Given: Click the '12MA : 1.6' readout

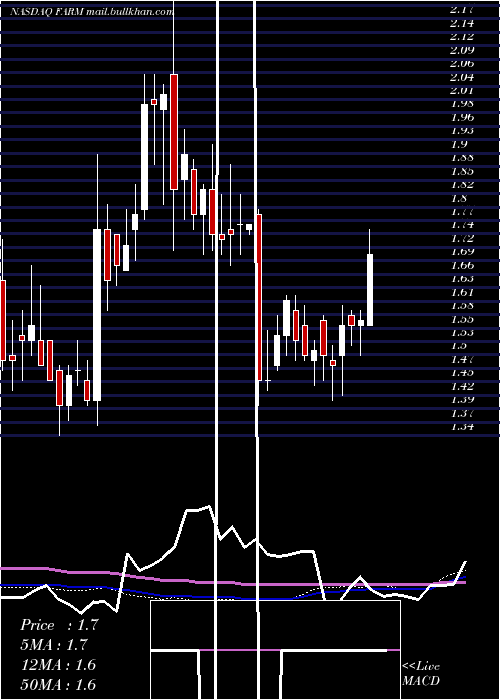Looking at the screenshot, I should (58, 665).
